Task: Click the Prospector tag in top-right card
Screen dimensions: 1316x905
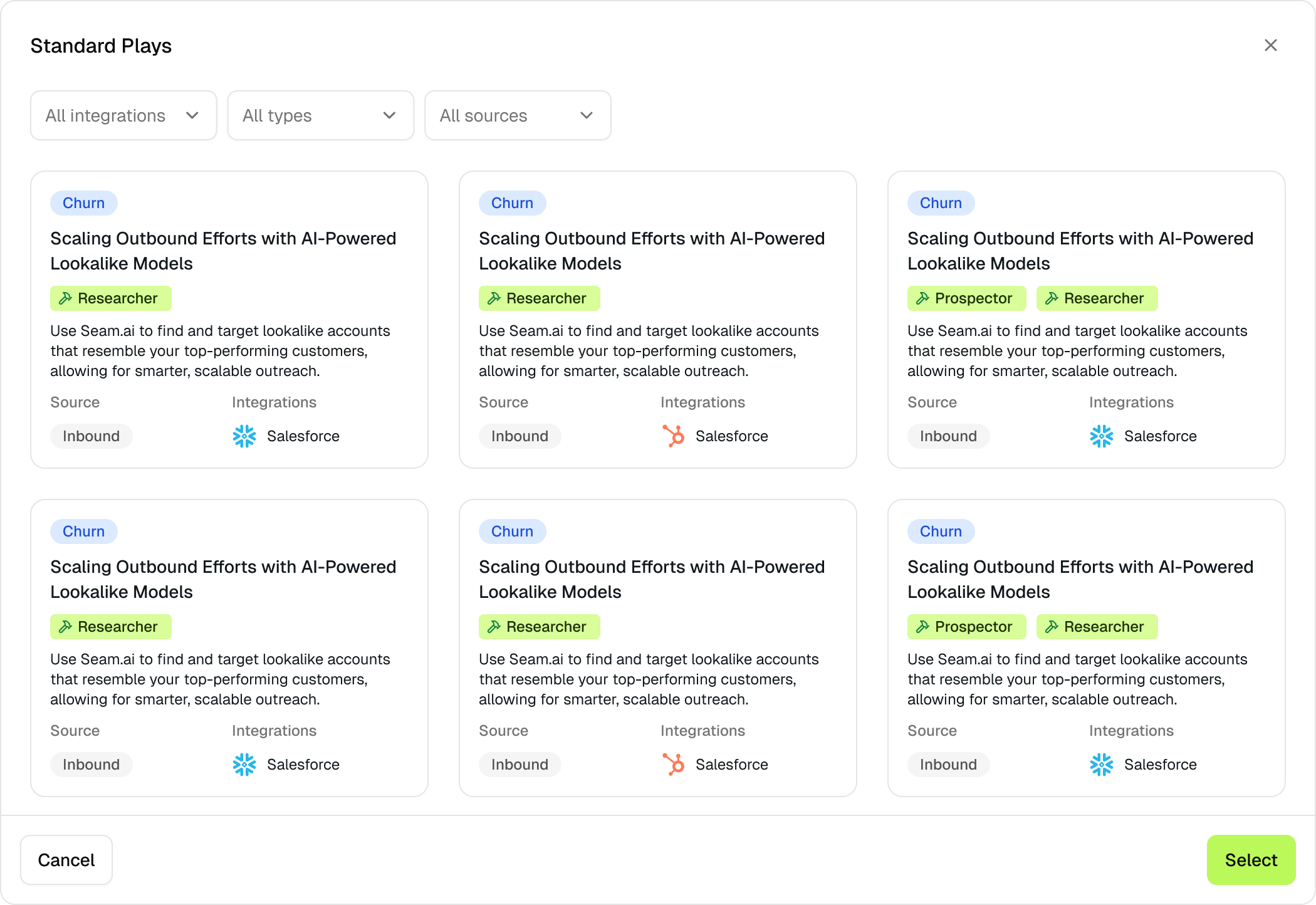Action: coord(966,298)
